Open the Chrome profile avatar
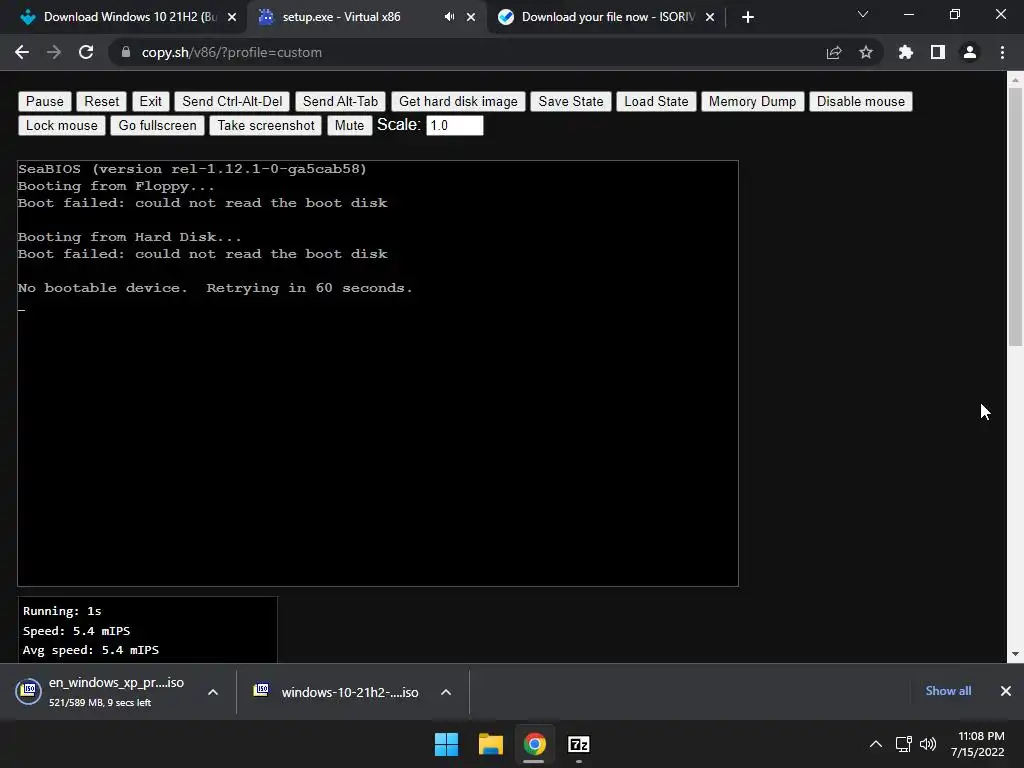Viewport: 1024px width, 768px height. point(970,52)
